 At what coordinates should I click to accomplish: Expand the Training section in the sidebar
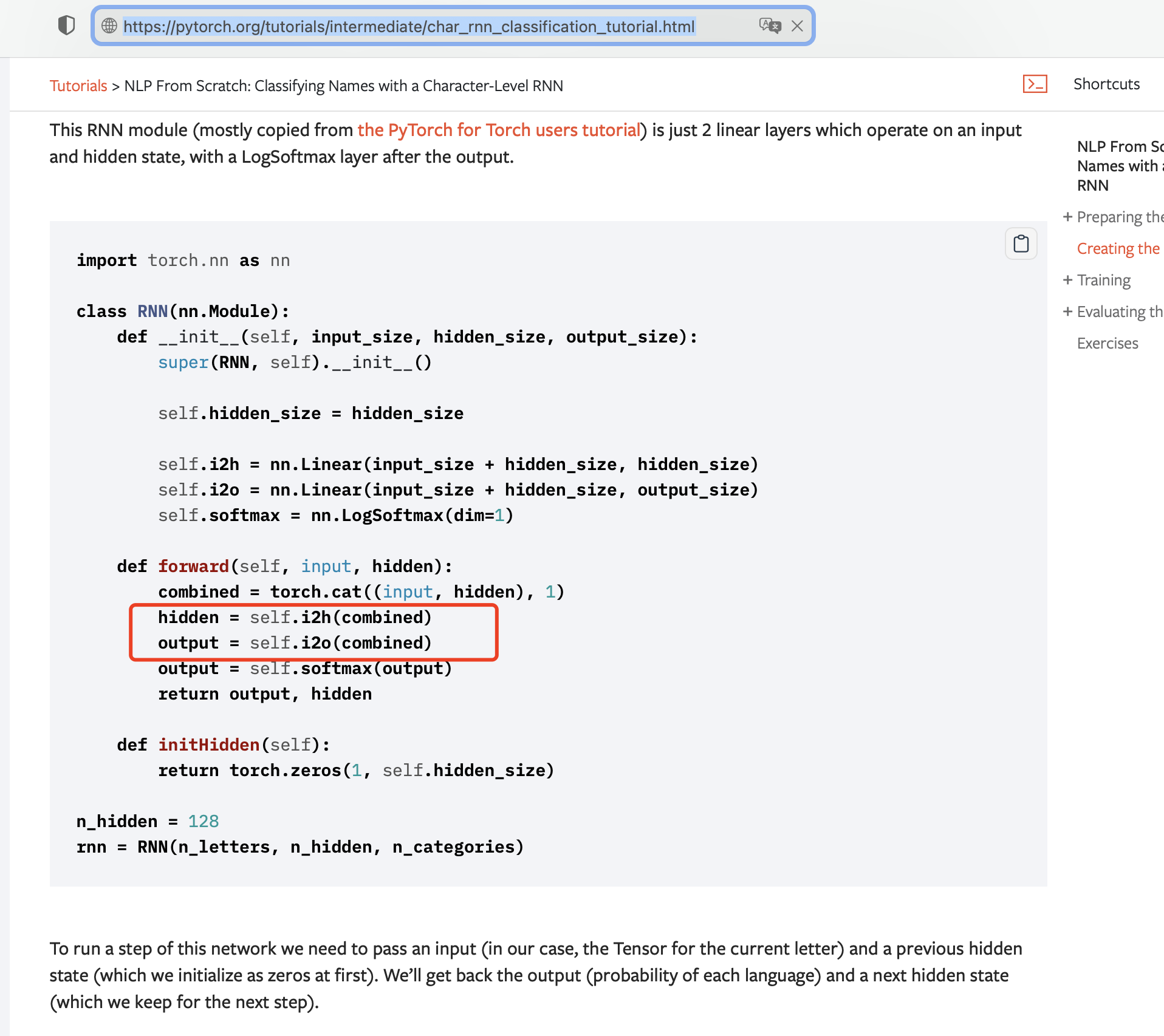[1069, 280]
